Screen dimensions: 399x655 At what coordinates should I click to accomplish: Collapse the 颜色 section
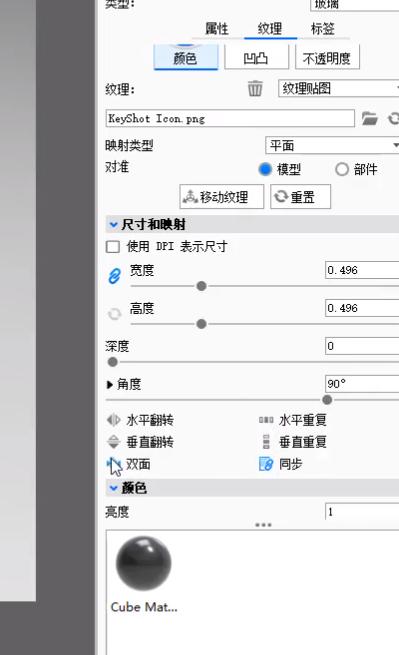pyautogui.click(x=113, y=487)
